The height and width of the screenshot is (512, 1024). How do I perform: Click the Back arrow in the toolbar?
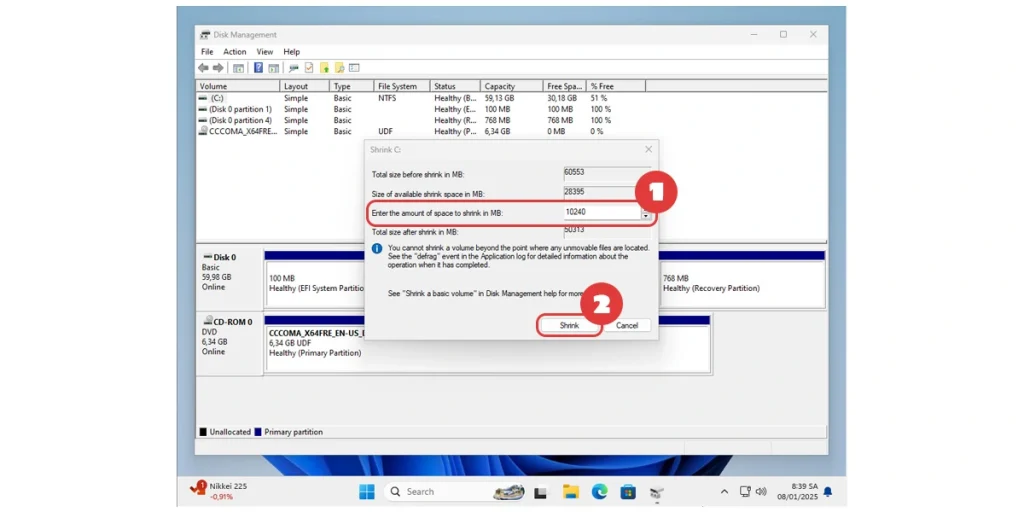(204, 68)
